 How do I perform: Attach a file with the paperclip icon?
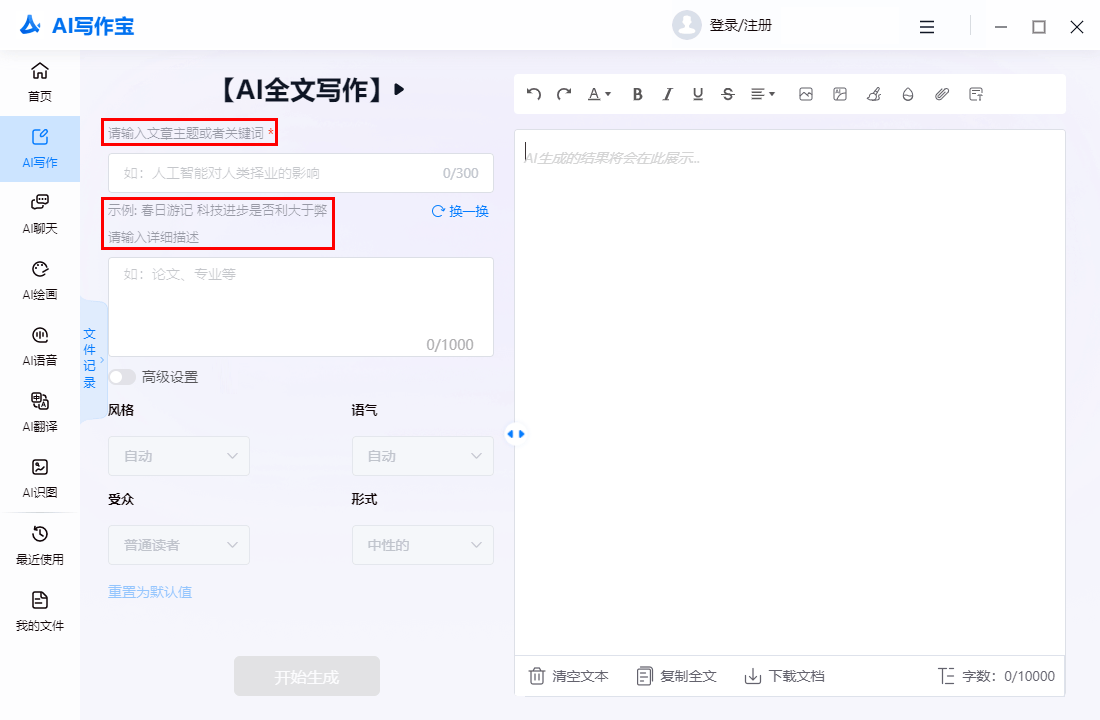click(x=941, y=93)
